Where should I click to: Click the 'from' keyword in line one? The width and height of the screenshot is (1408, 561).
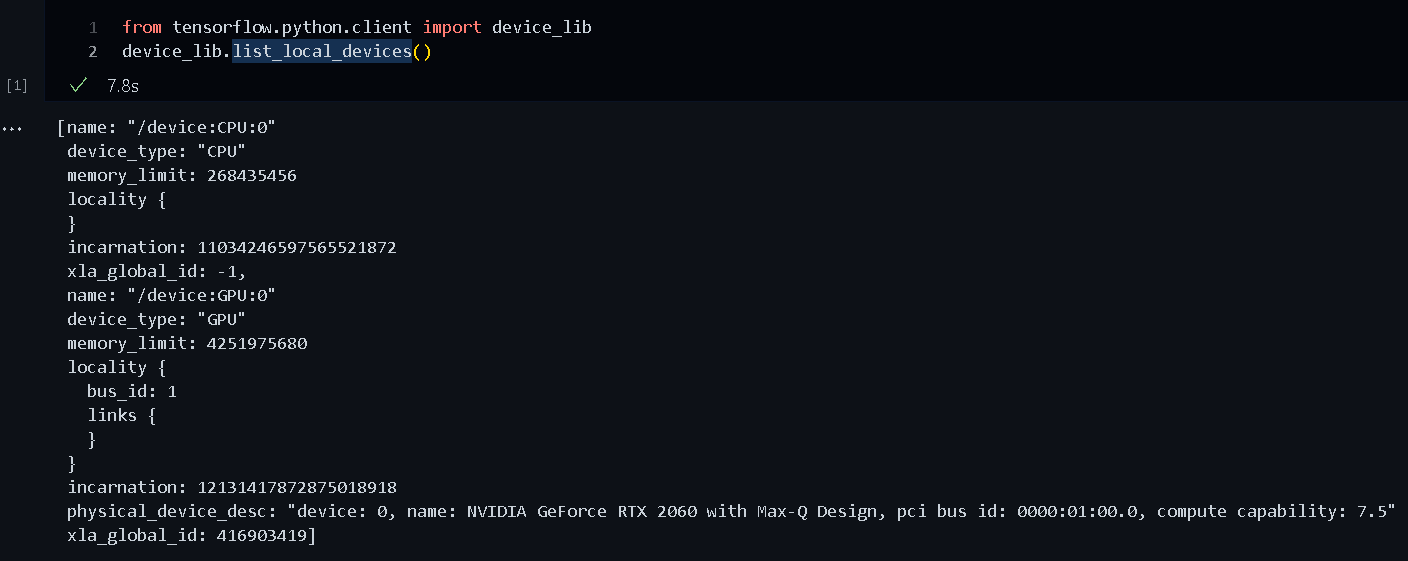coord(142,27)
